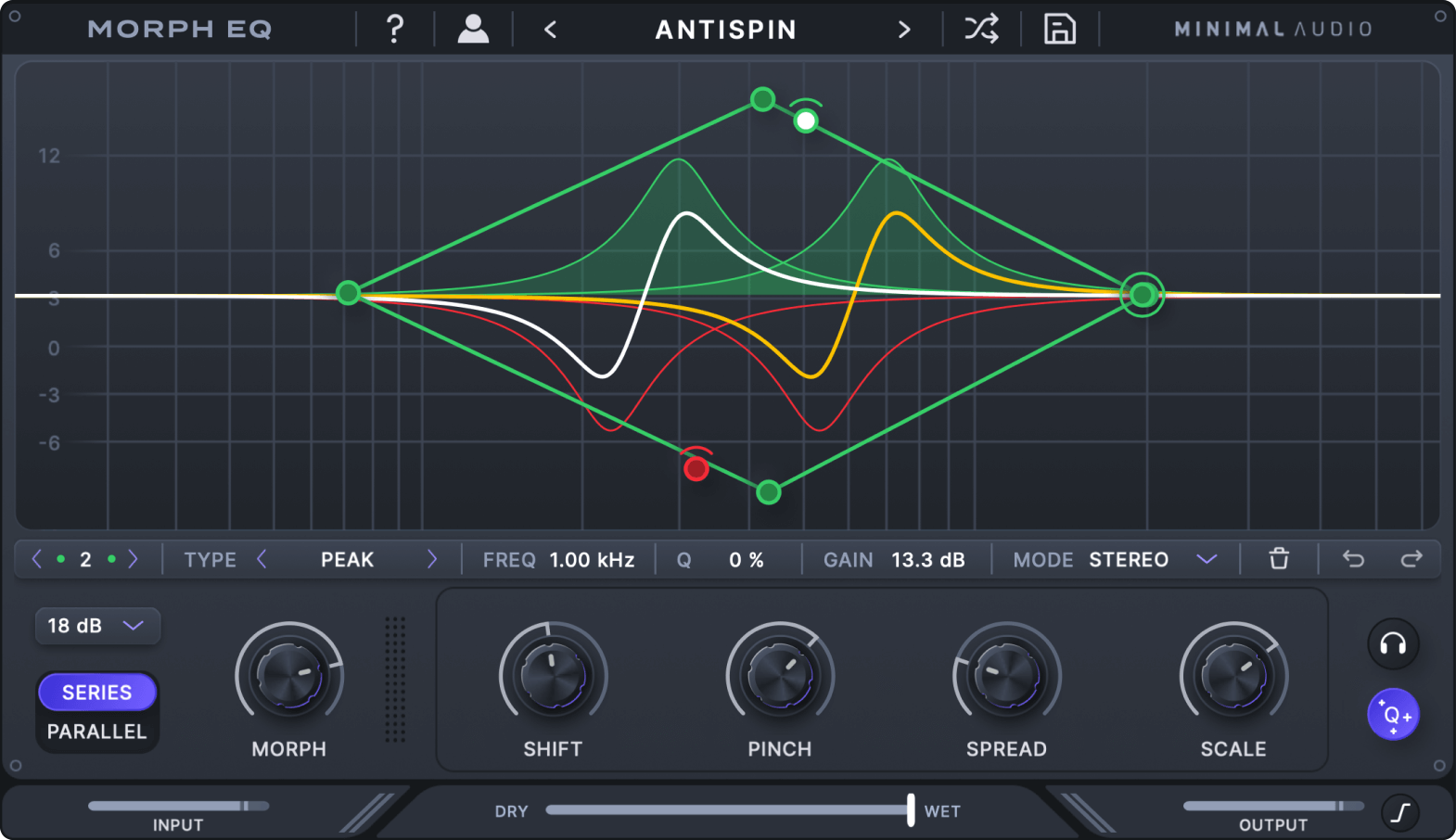Delete the band with the trash icon
The height and width of the screenshot is (840, 1456).
[x=1279, y=559]
